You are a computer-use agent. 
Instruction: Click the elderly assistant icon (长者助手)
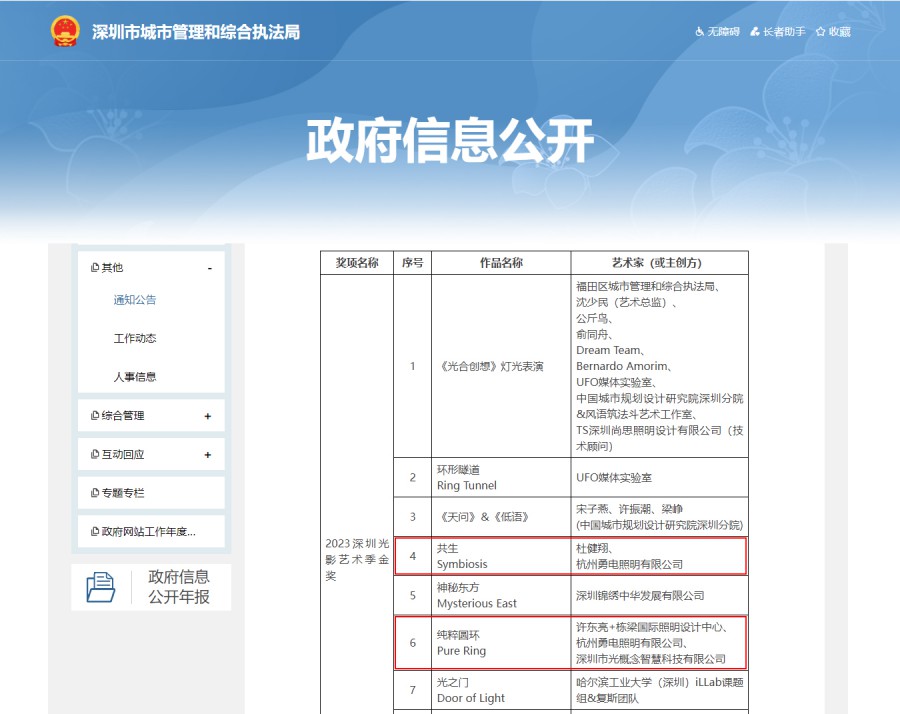pos(756,32)
